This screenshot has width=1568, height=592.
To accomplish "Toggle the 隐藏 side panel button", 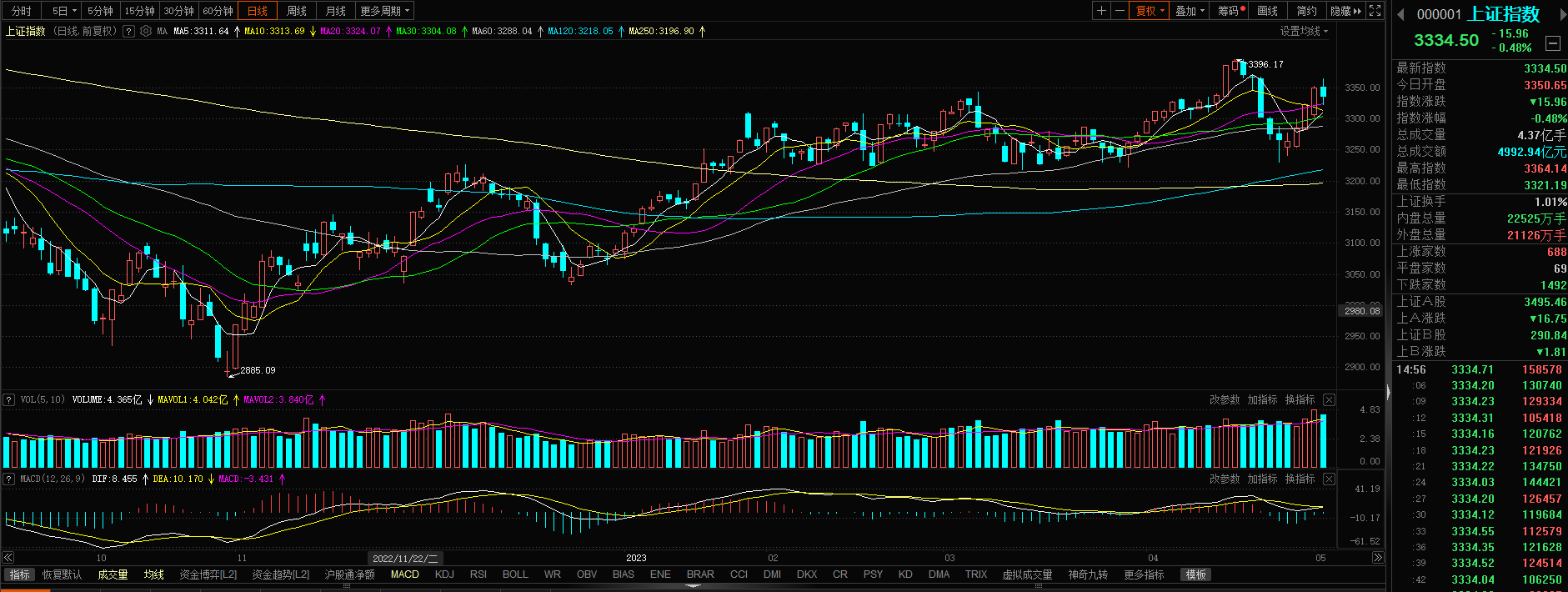I will [1345, 11].
